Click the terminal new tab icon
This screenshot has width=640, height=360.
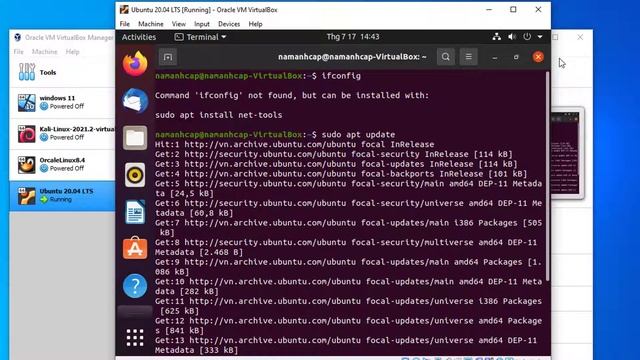point(168,57)
